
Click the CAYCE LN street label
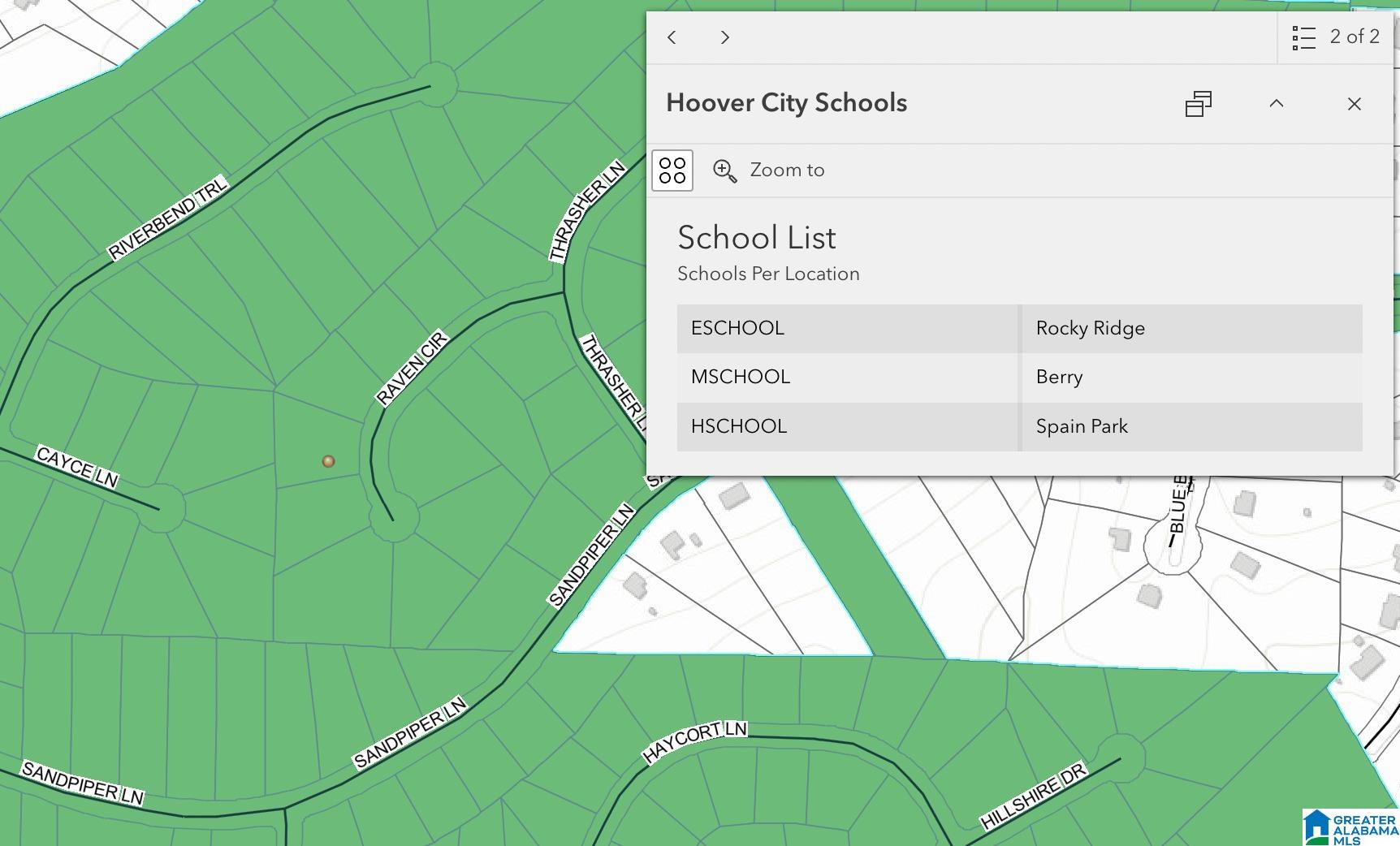[78, 468]
